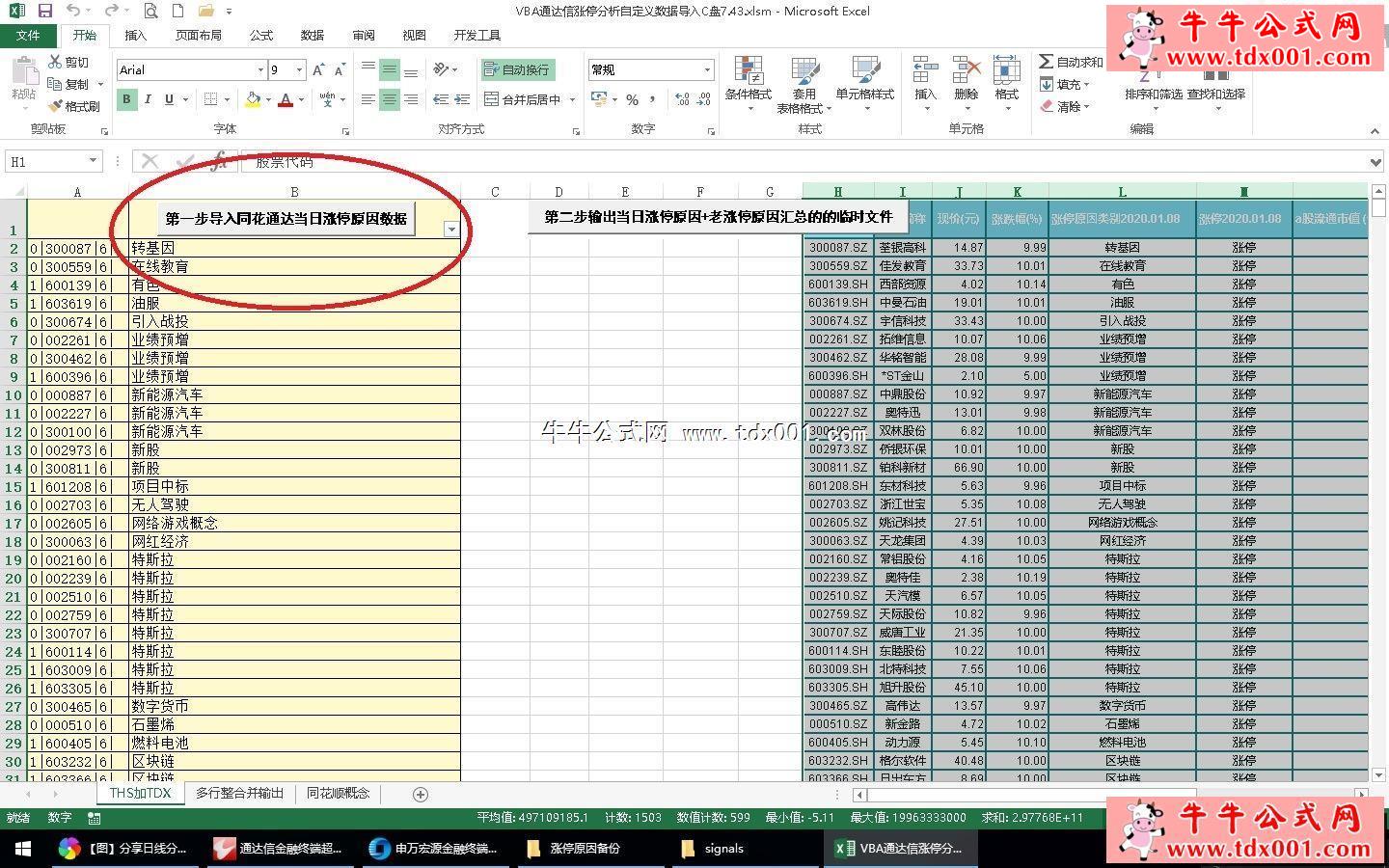Open filter dropdown in cell B1
Screen dimensions: 1389x868
pos(450,229)
